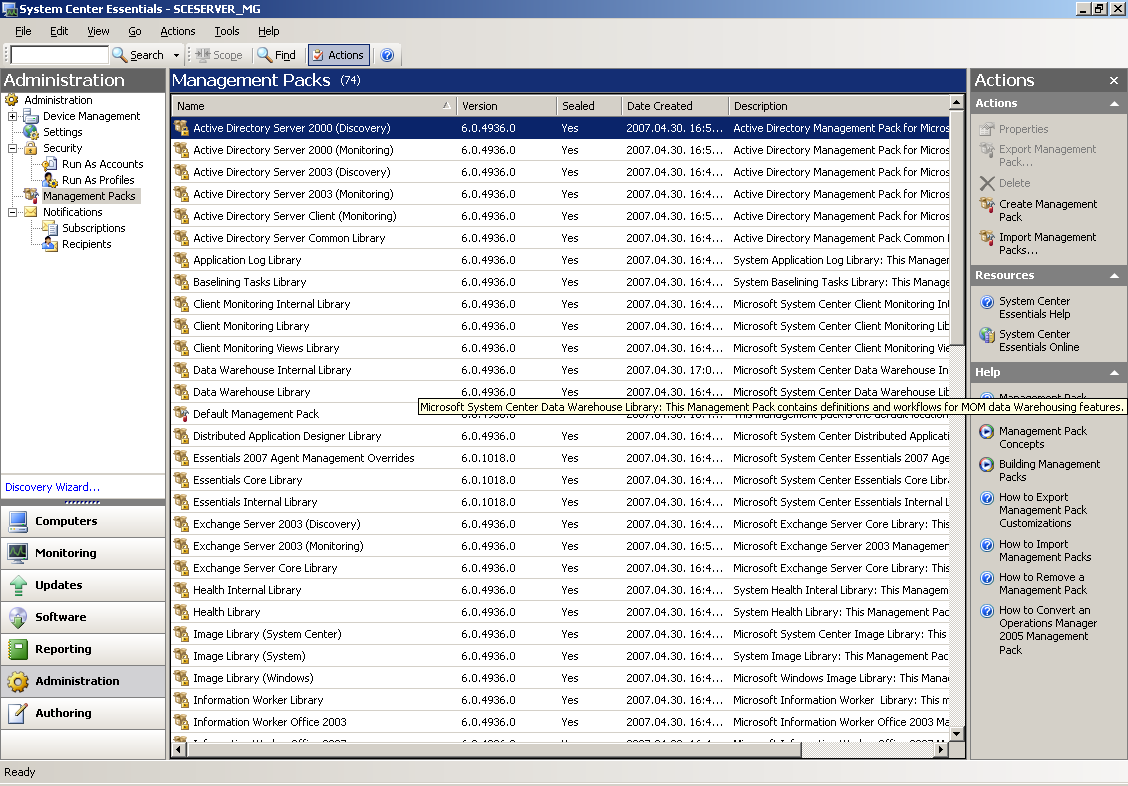Click the Updates green arrow icon

pyautogui.click(x=18, y=585)
